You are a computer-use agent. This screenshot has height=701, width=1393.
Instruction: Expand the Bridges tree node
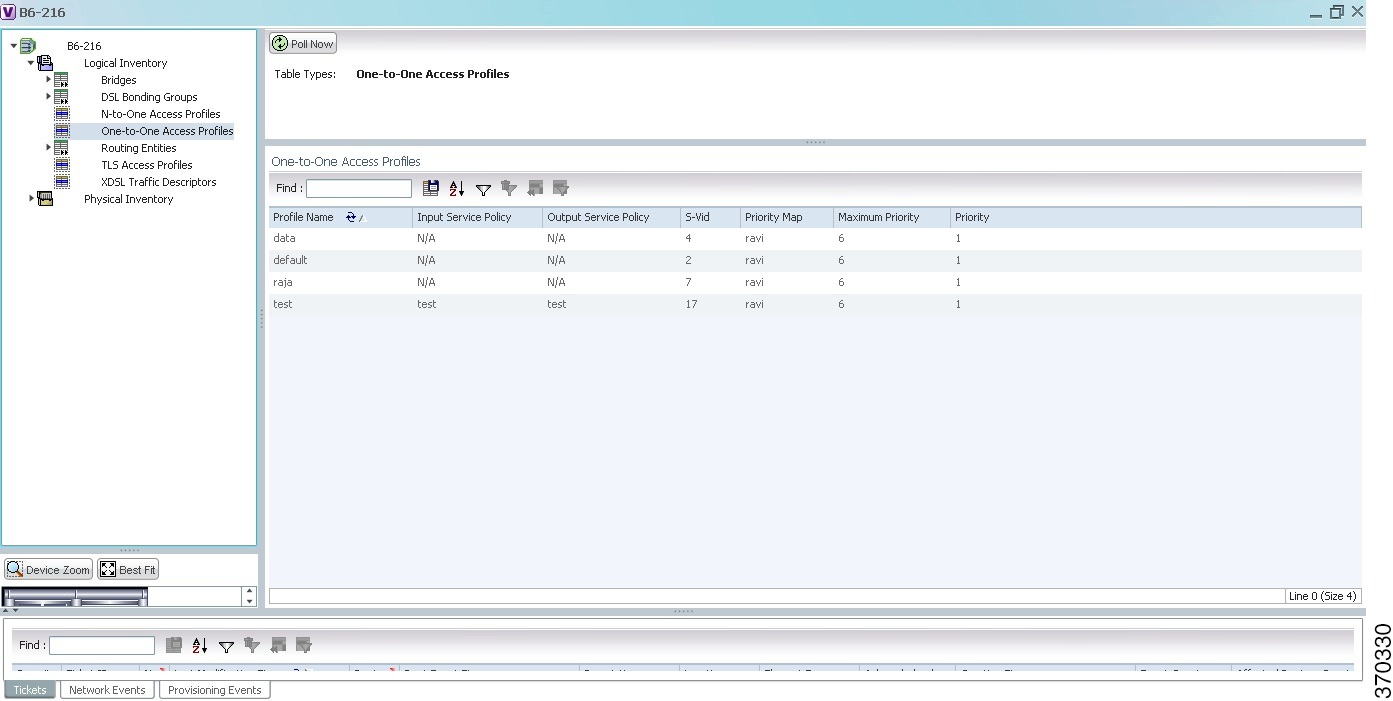tap(48, 80)
